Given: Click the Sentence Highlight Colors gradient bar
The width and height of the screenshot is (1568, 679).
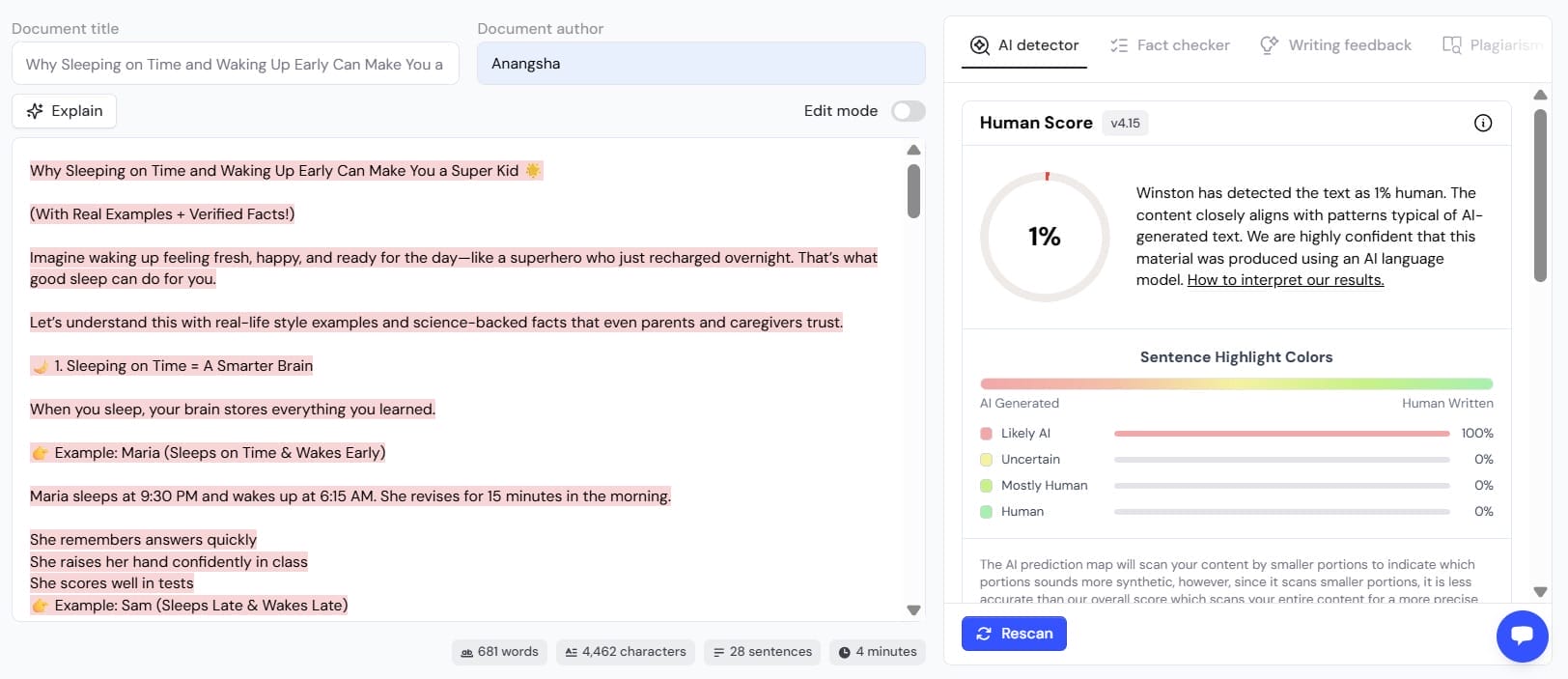Looking at the screenshot, I should click(1236, 383).
